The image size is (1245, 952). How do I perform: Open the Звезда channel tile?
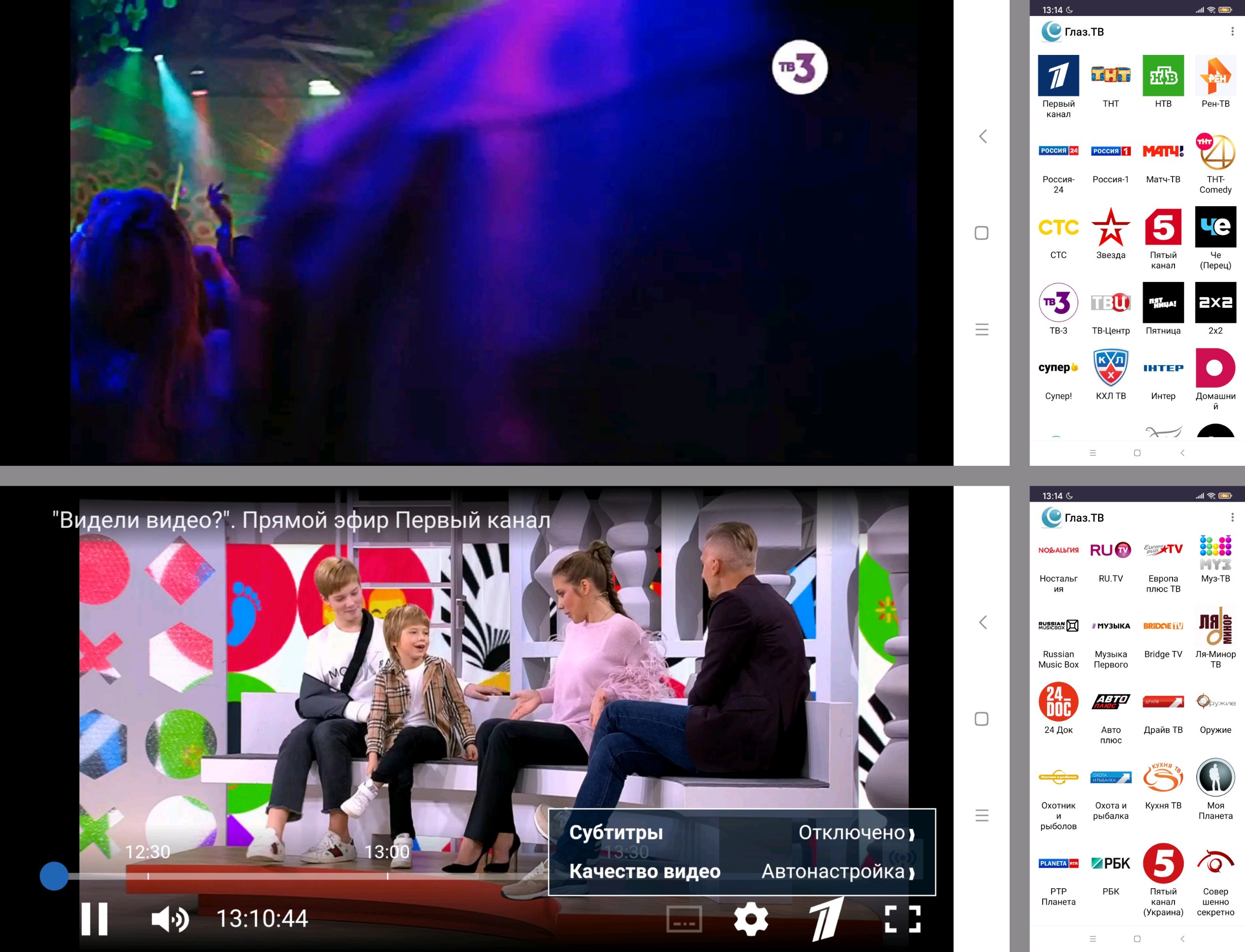pyautogui.click(x=1110, y=233)
